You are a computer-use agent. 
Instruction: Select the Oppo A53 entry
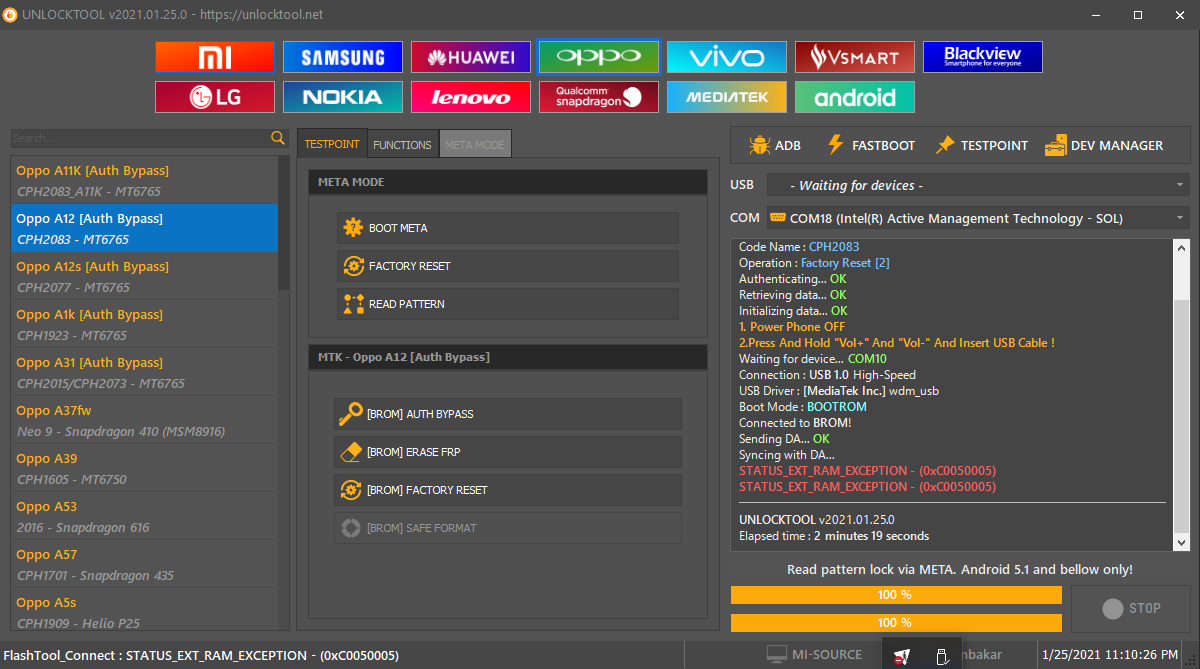pos(145,517)
